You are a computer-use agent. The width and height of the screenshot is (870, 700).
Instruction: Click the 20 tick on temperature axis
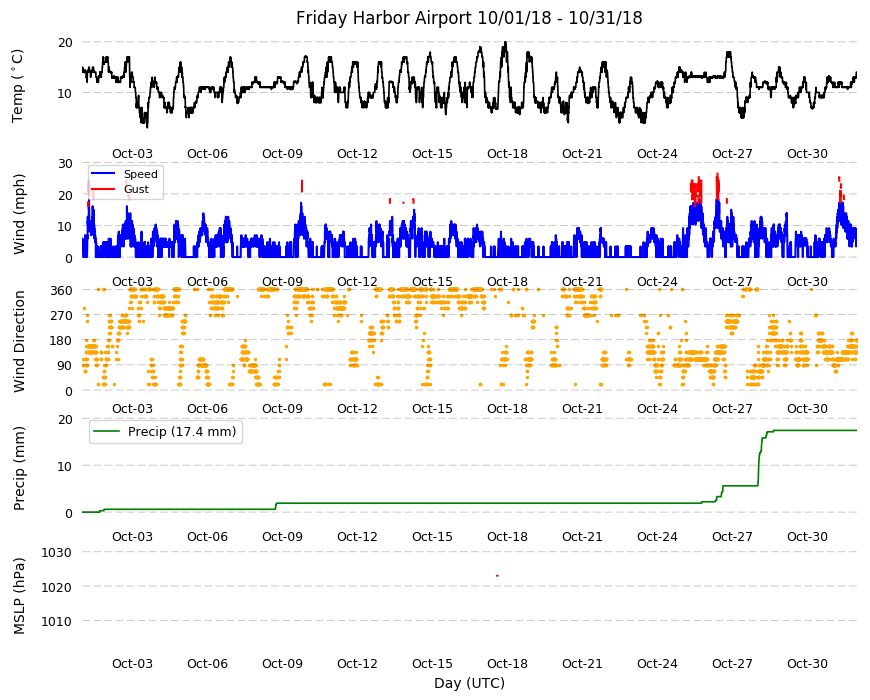(65, 43)
